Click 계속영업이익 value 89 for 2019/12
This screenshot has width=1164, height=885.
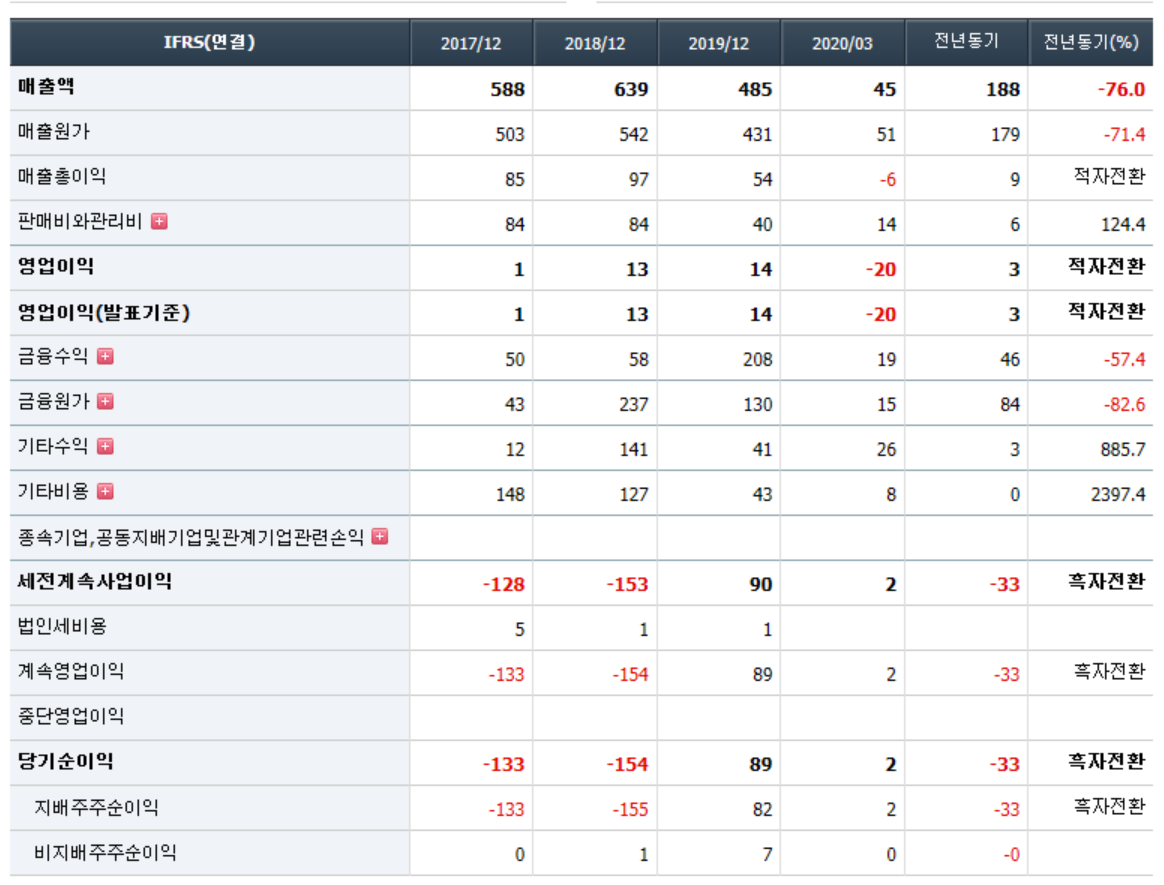[x=762, y=675]
